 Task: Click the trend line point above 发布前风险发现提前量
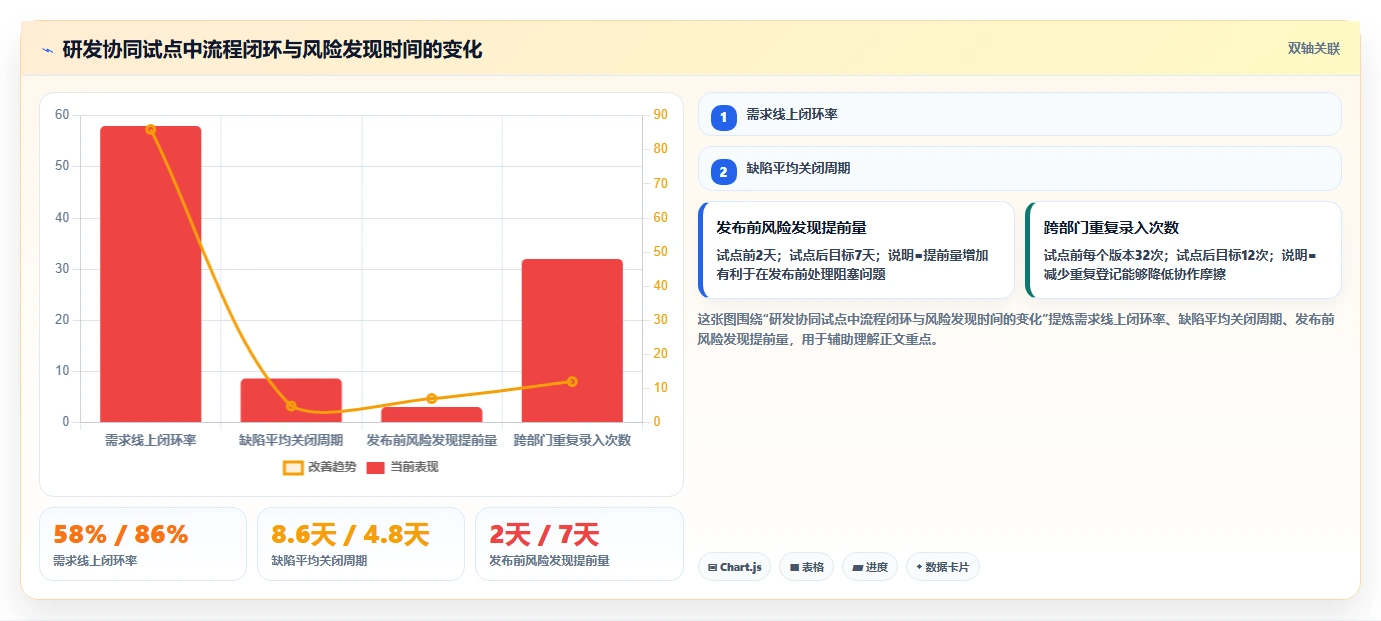432,398
